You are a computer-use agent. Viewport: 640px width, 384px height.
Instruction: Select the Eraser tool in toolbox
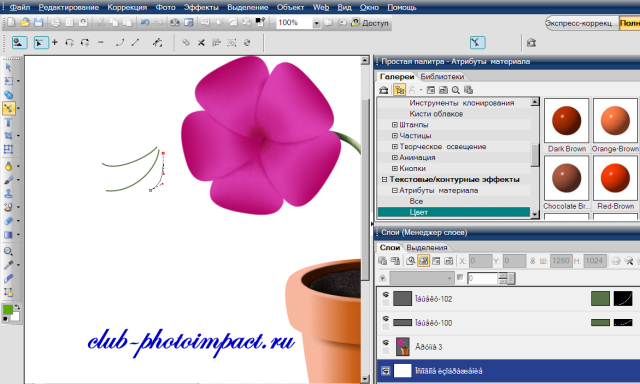click(x=8, y=221)
